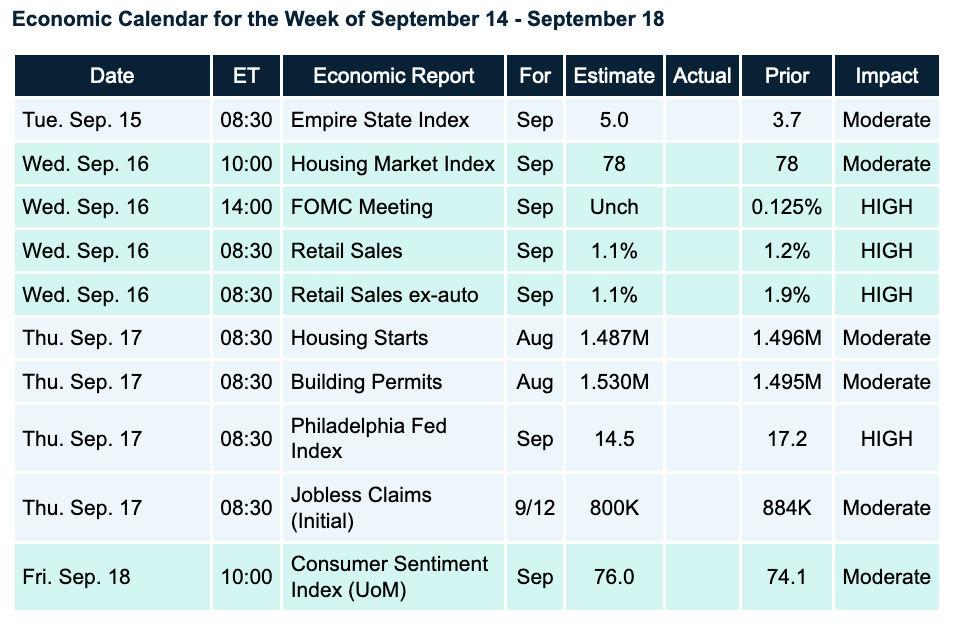Select the Housing Market Index row
The image size is (962, 634).
(393, 164)
